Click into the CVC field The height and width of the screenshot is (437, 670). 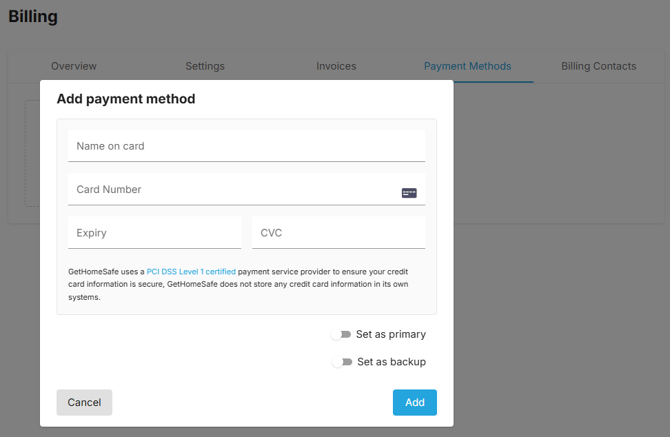point(338,233)
